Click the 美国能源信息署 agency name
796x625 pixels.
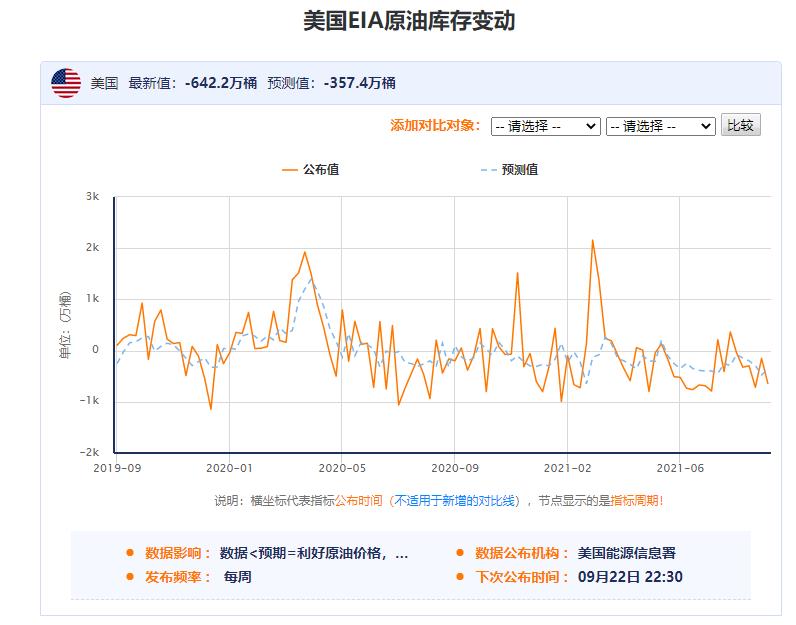pos(627,553)
